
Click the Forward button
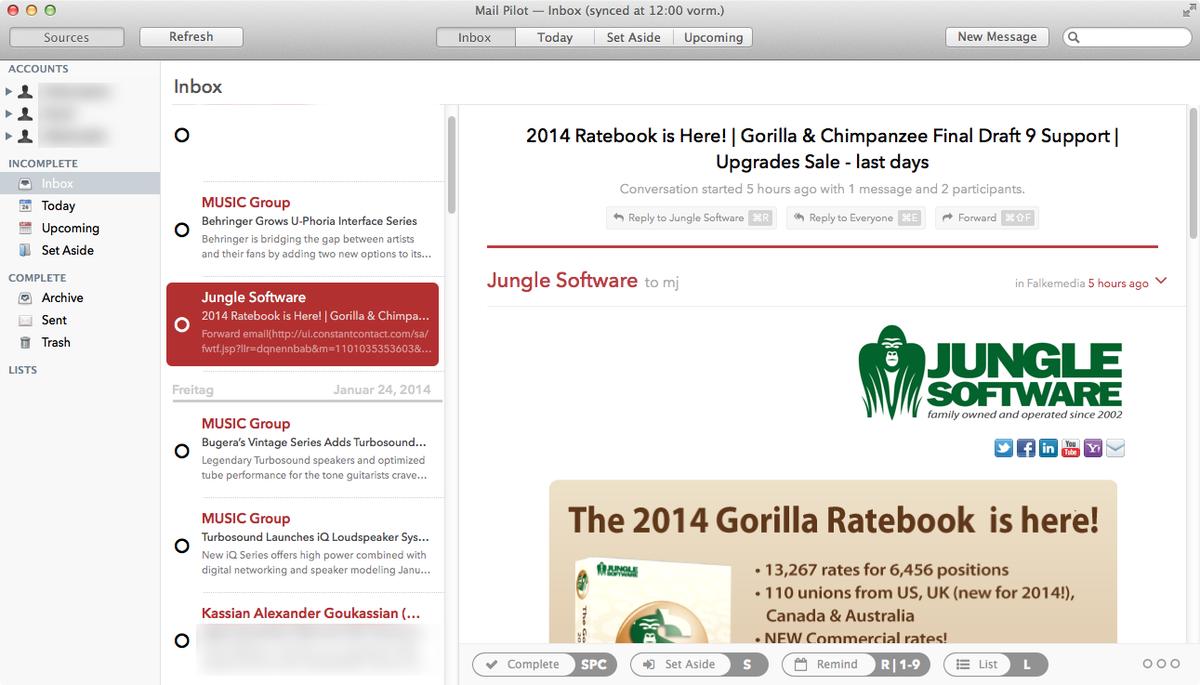[x=987, y=218]
